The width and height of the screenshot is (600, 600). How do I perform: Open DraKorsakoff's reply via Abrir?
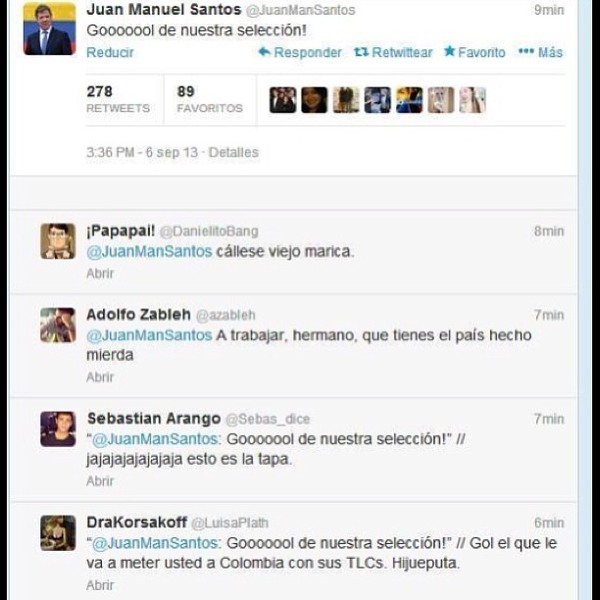point(100,585)
